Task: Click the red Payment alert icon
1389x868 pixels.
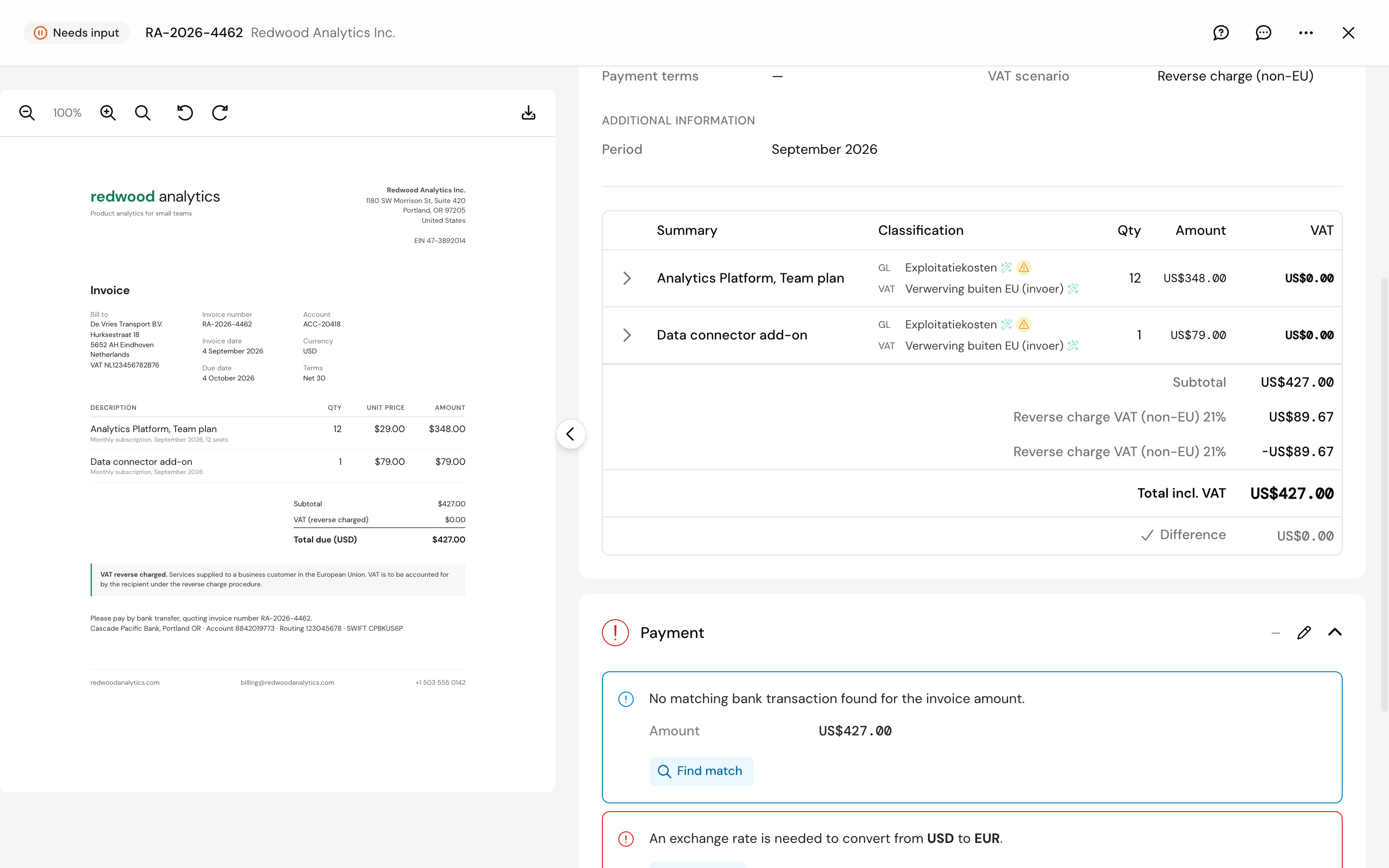Action: [615, 633]
